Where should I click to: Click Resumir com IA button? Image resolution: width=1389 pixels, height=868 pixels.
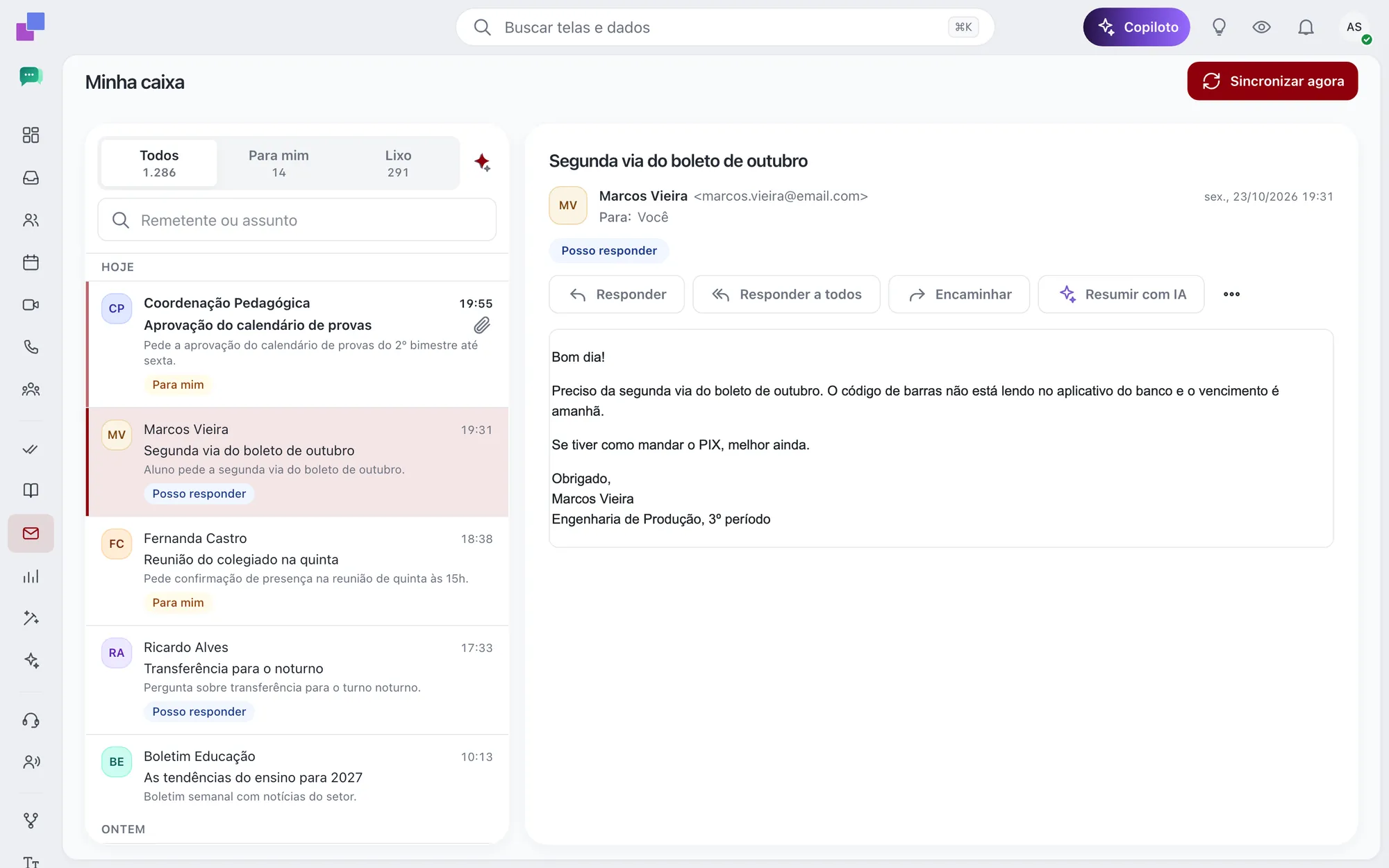pos(1121,294)
